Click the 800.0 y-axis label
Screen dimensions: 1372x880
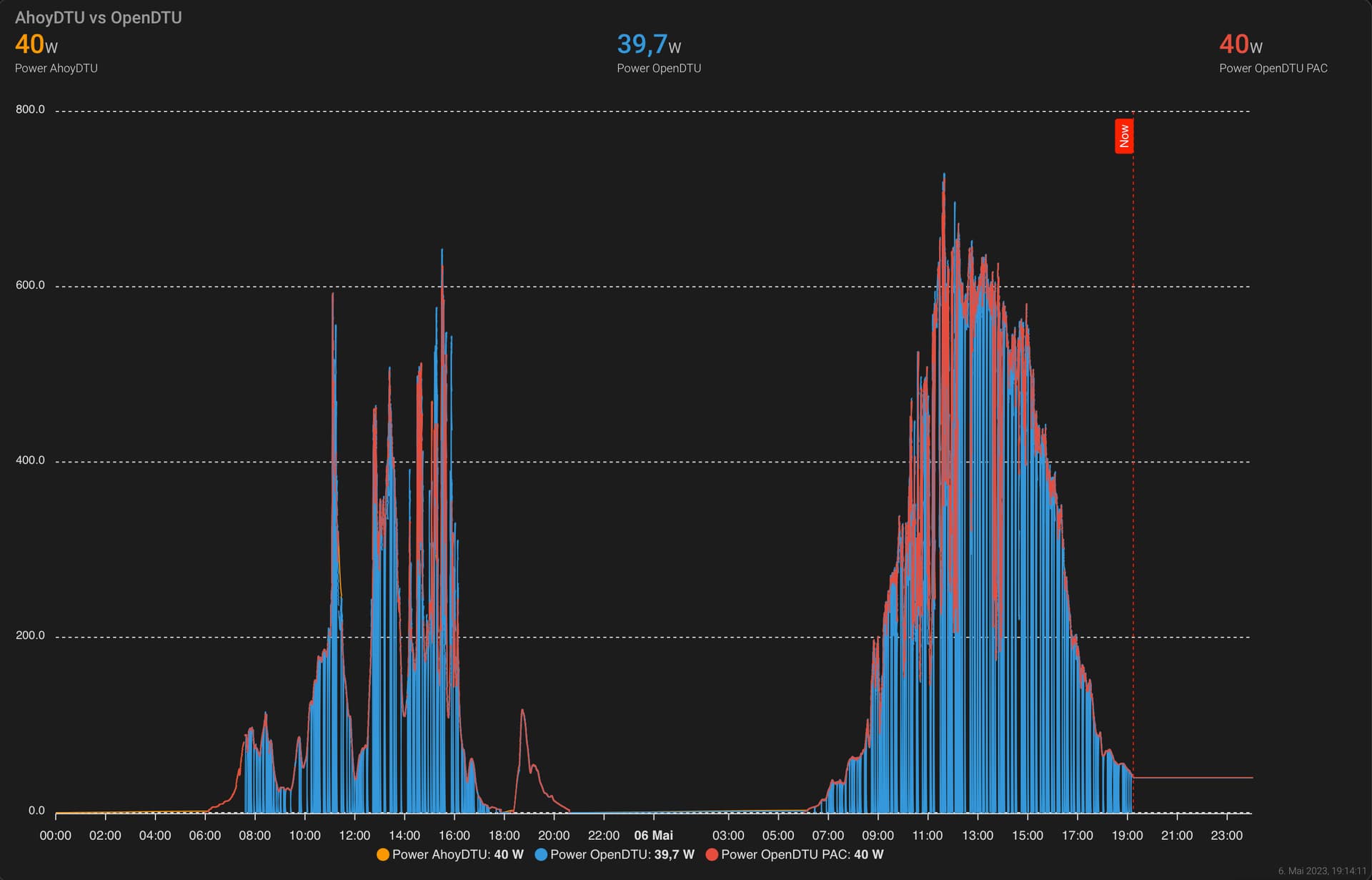point(30,109)
